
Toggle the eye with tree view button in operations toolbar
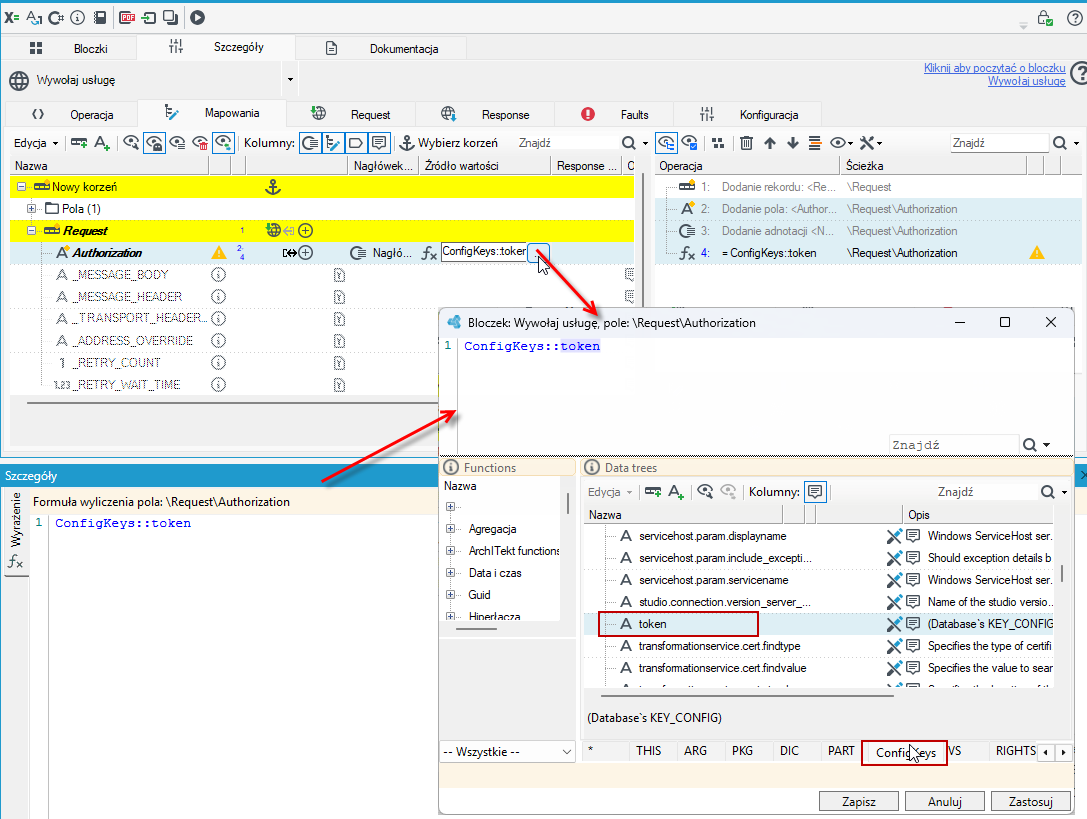click(x=666, y=143)
